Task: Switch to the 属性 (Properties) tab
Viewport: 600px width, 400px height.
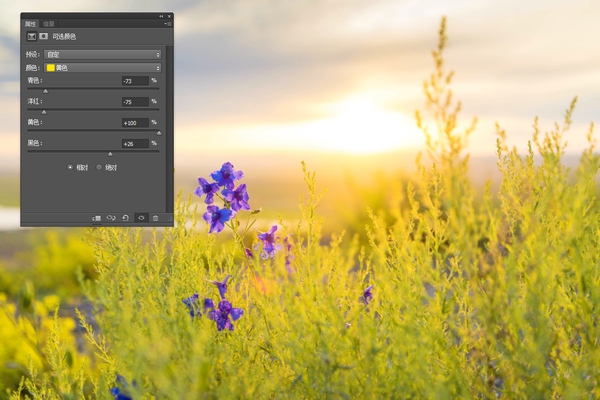Action: (30, 24)
